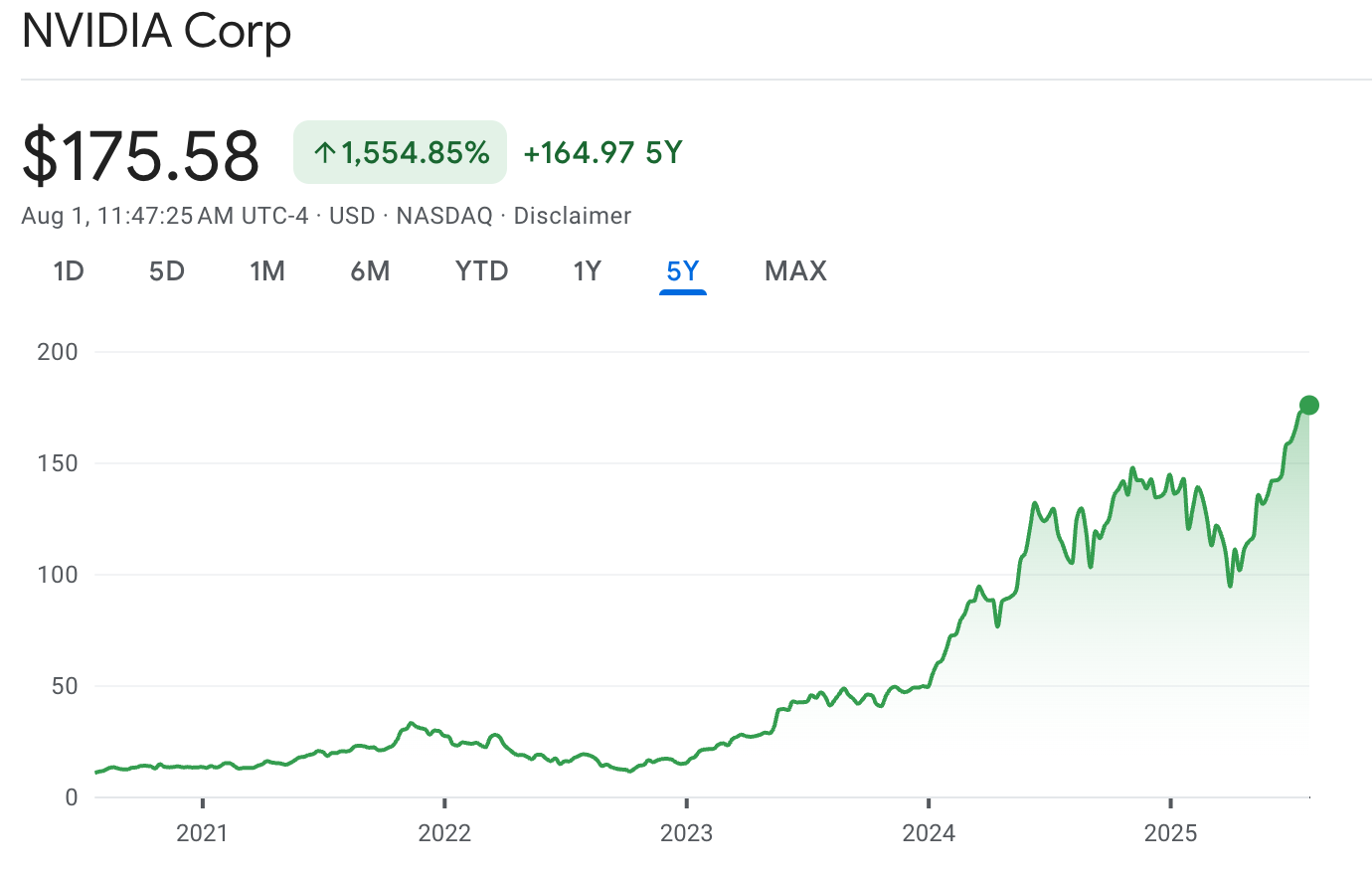Click the up arrow in the percentage badge
Screen dimensions: 1372x879
click(x=324, y=153)
